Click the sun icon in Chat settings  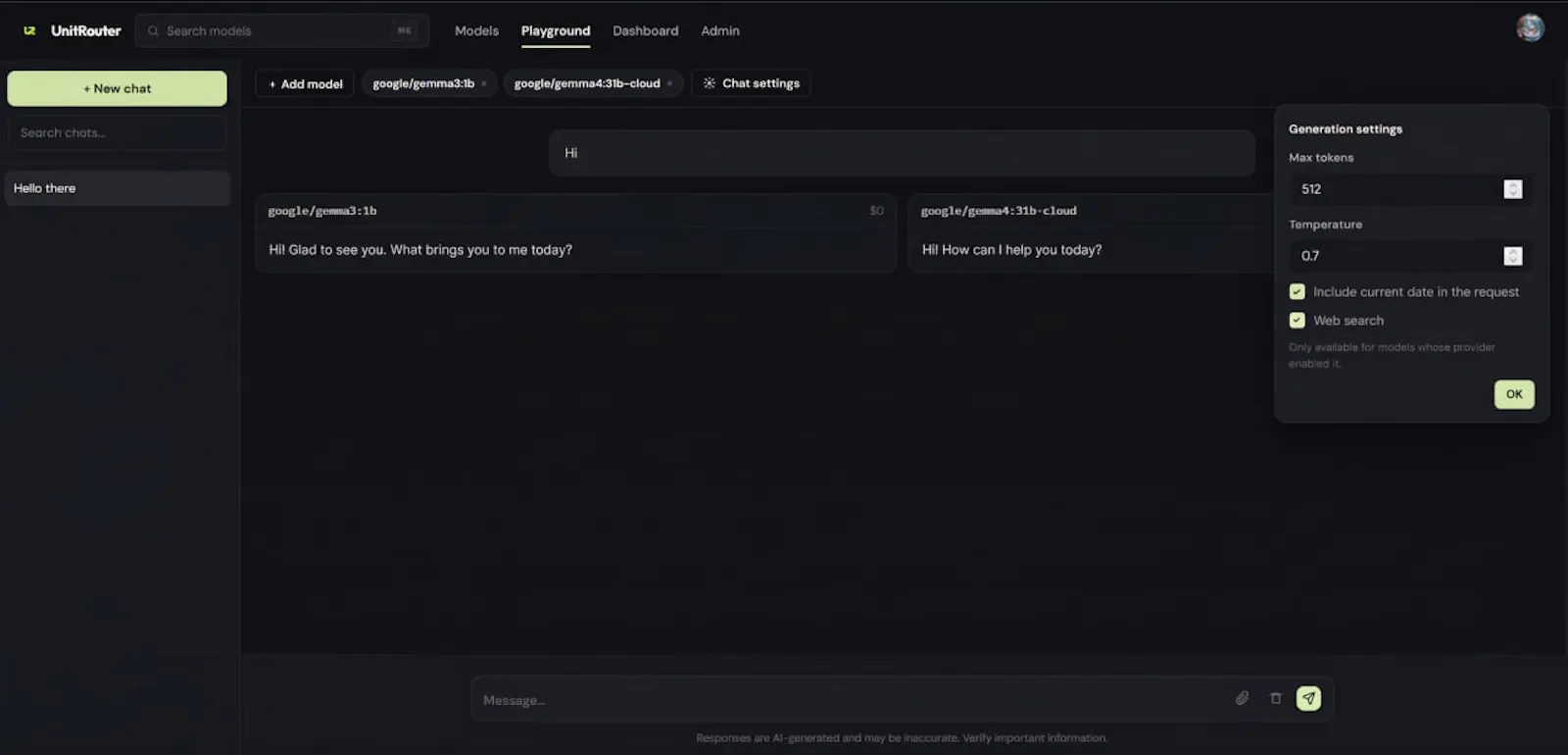[x=709, y=83]
